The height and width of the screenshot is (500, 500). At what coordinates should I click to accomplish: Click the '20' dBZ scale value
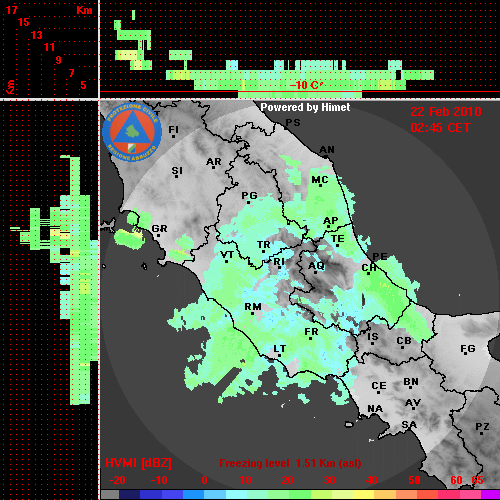287,480
